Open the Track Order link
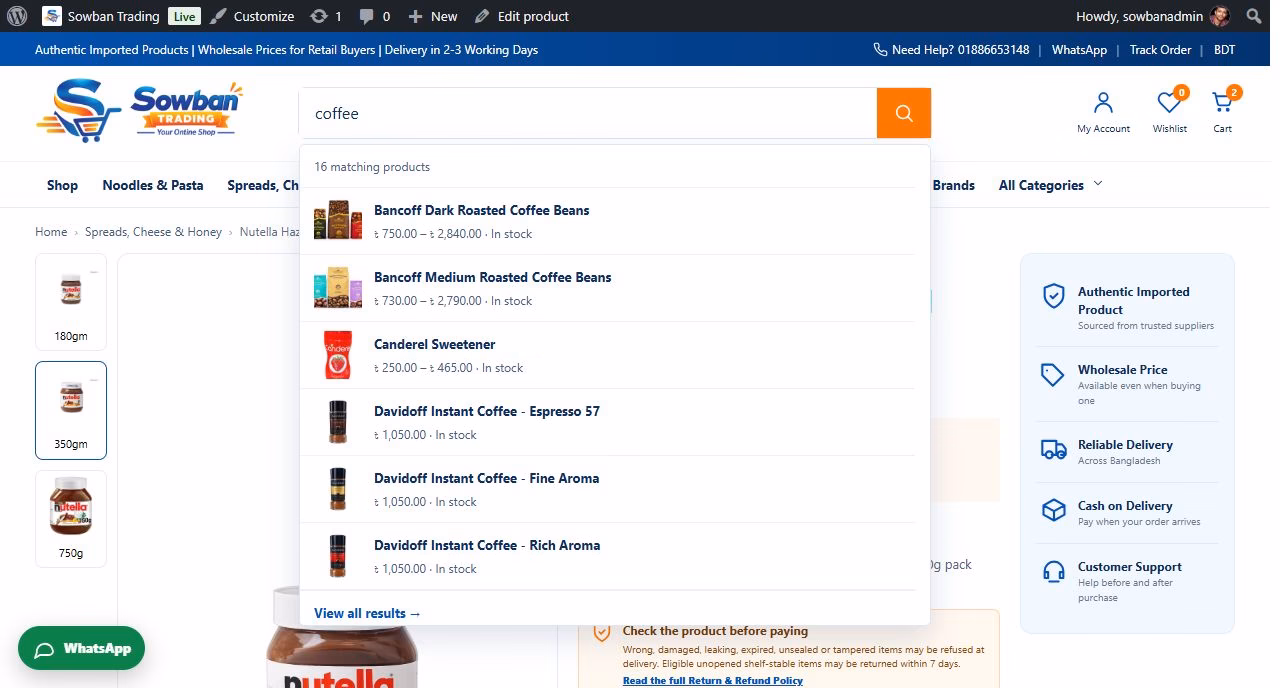 pyautogui.click(x=1160, y=49)
